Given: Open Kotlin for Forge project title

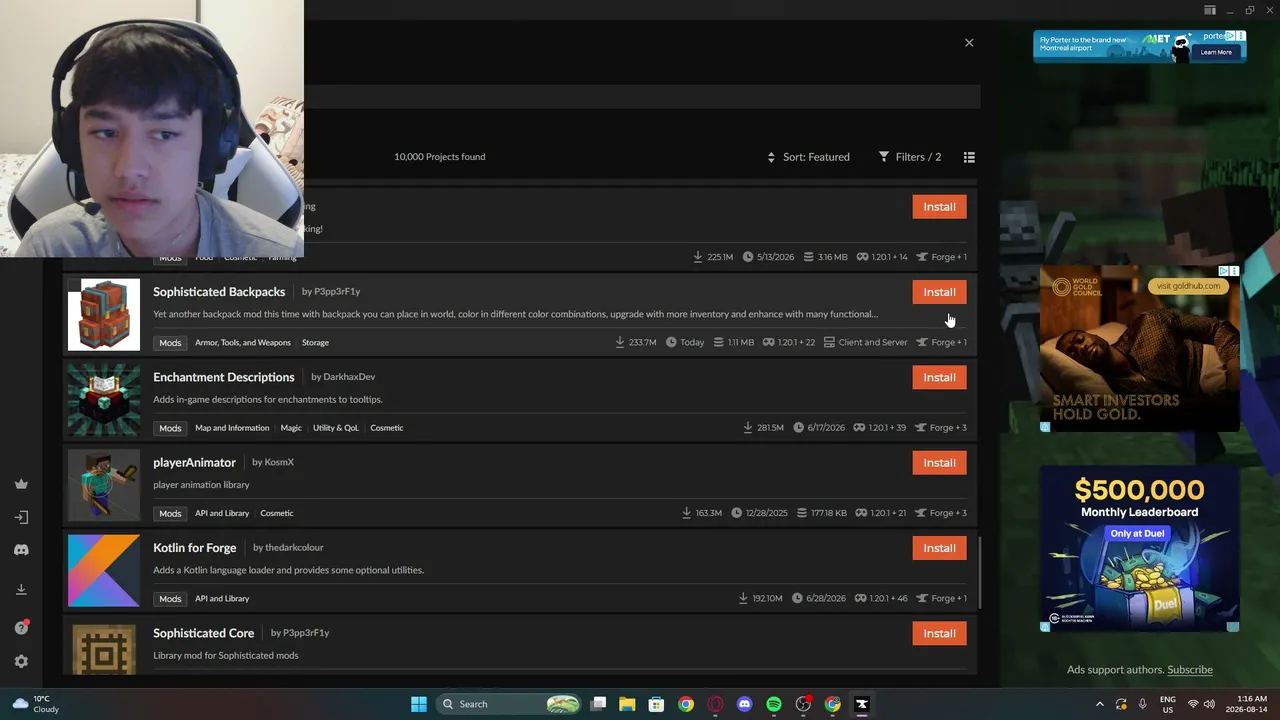Looking at the screenshot, I should (195, 548).
